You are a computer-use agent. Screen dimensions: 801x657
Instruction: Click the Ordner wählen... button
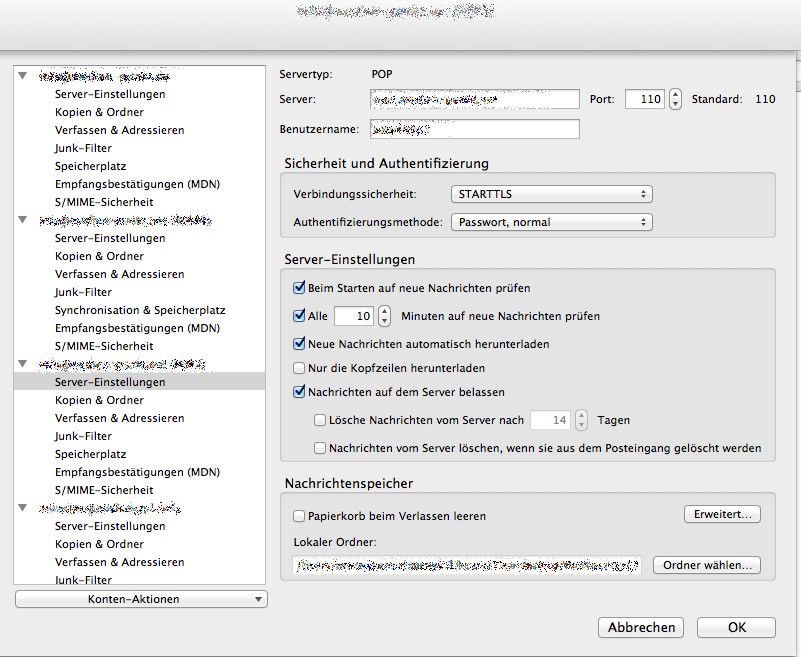pos(706,565)
